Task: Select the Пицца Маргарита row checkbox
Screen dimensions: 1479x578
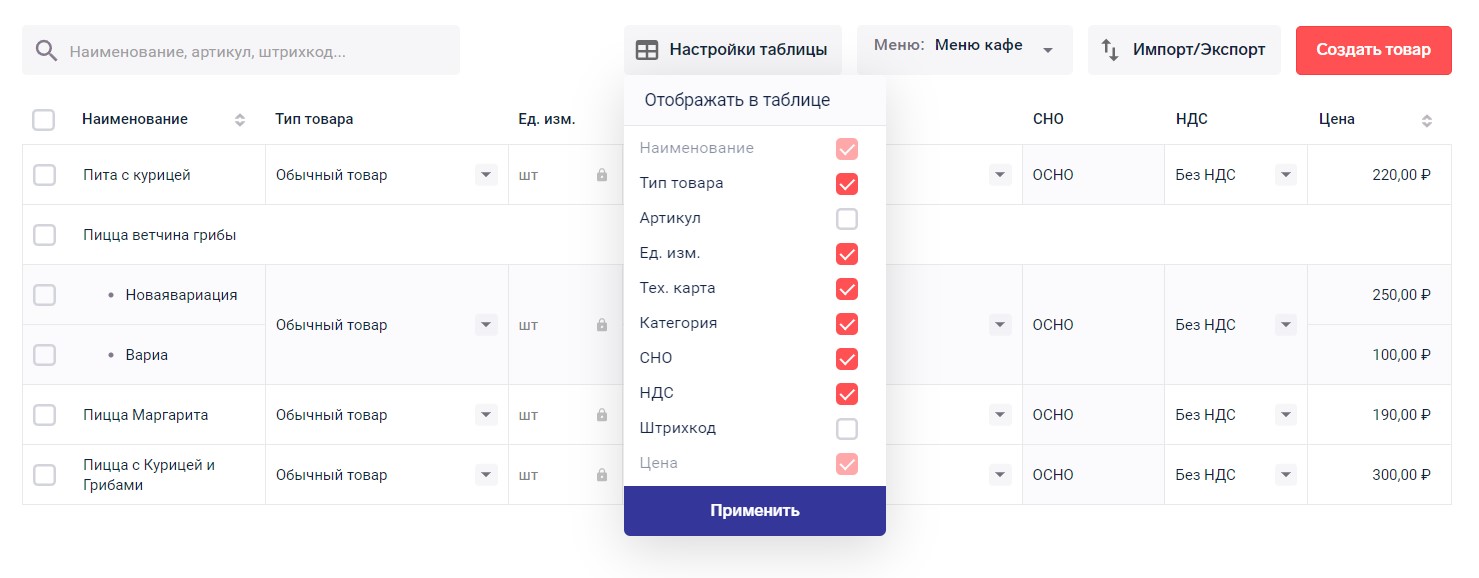Action: (x=44, y=415)
